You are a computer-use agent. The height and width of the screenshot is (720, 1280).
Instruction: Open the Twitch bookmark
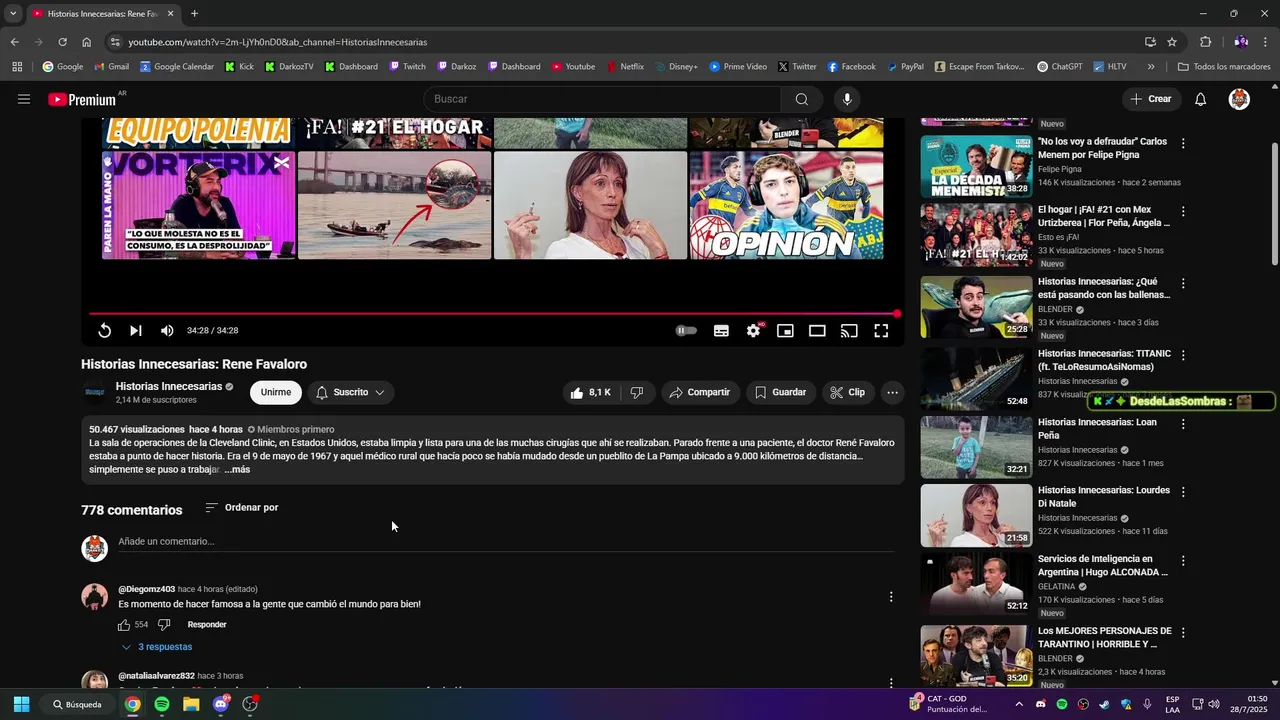[407, 67]
